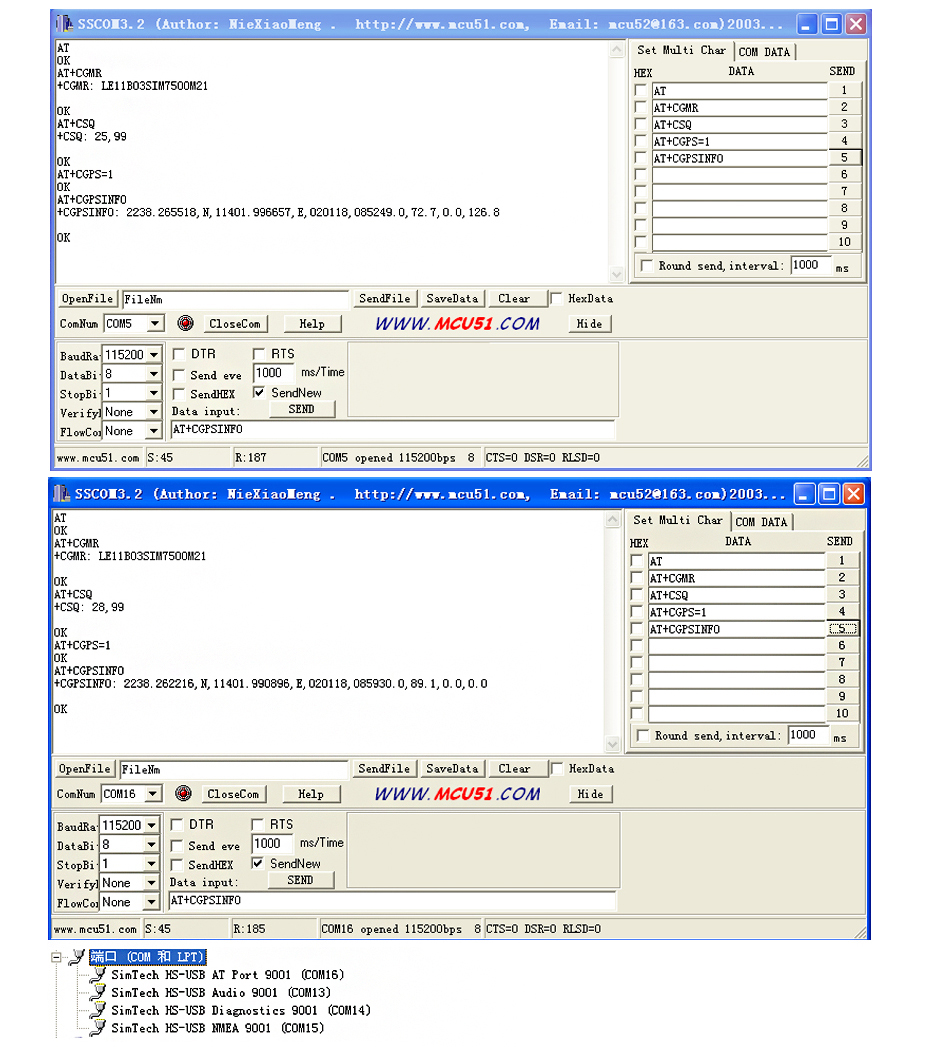The height and width of the screenshot is (1047, 930).
Task: Send AT+CGPS=1 using button 4 in COM16 window
Action: pos(842,611)
